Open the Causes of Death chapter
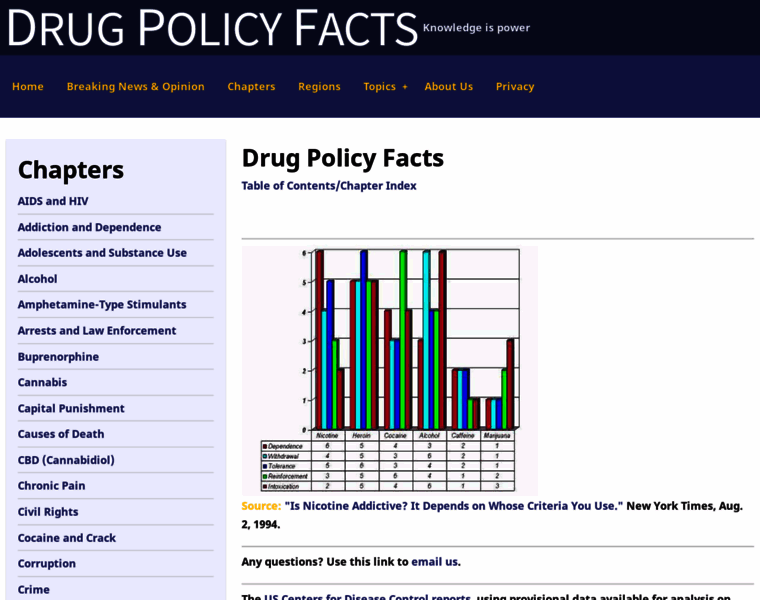 click(61, 434)
